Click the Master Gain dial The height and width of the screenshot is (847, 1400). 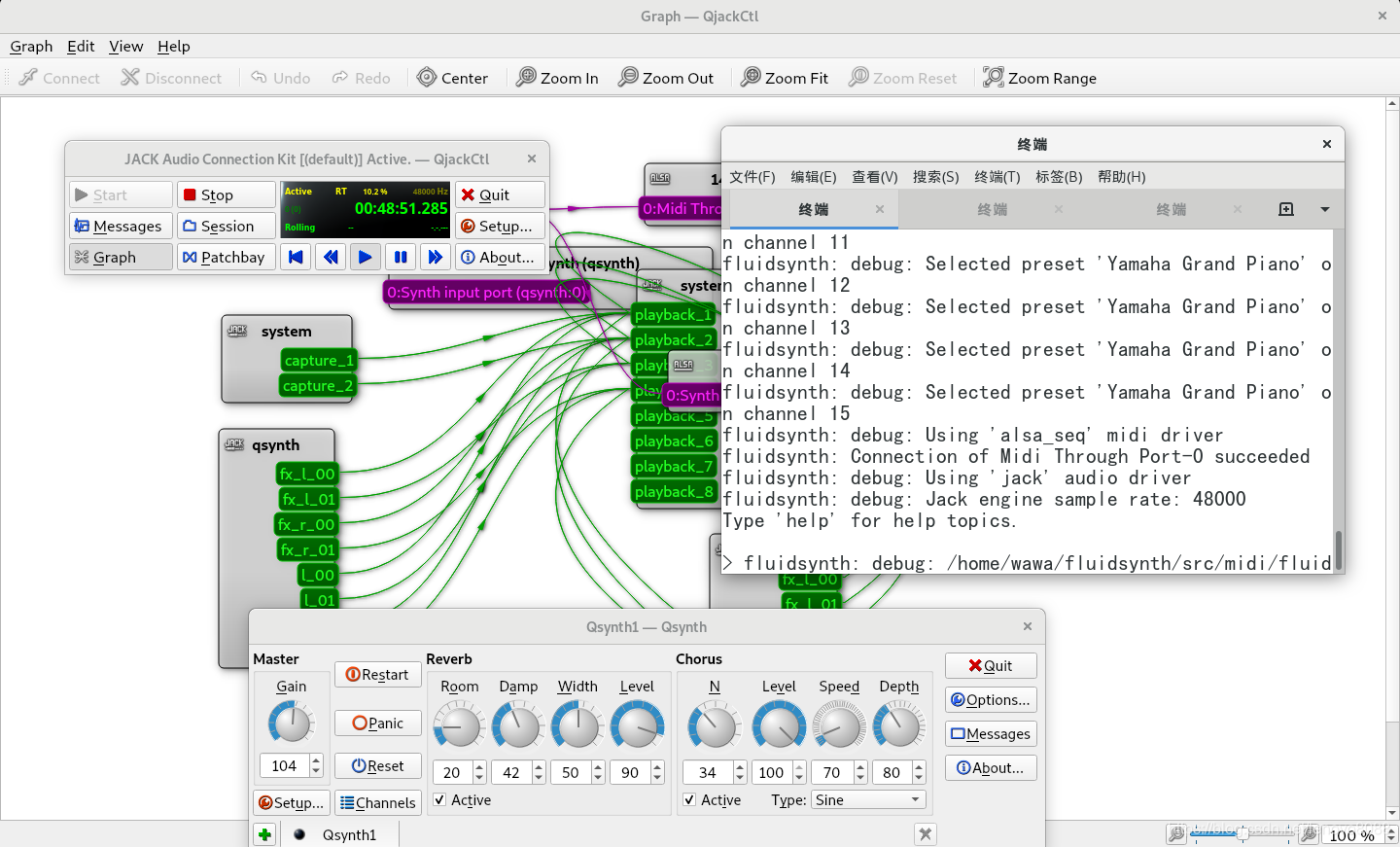(291, 723)
